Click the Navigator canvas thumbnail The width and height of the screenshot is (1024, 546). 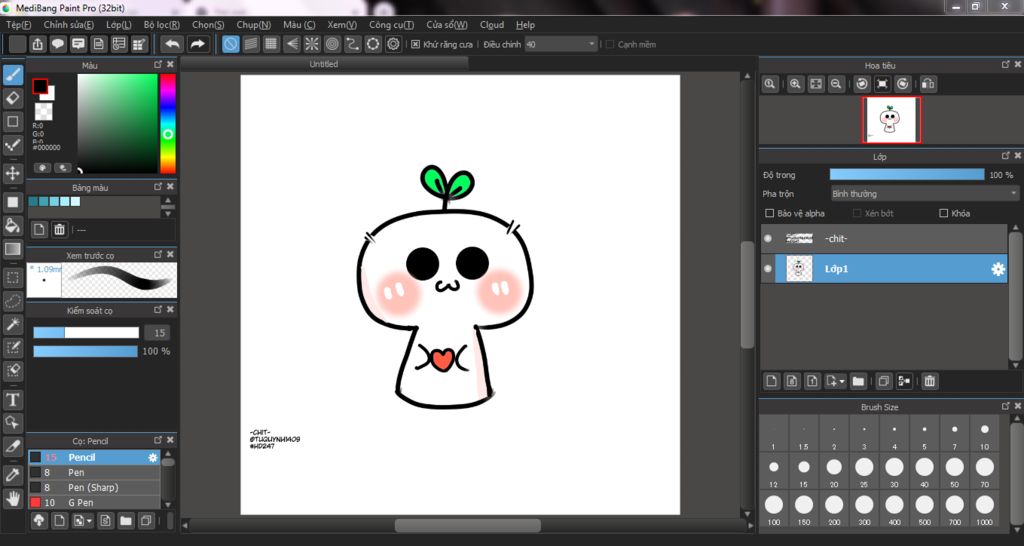[891, 120]
